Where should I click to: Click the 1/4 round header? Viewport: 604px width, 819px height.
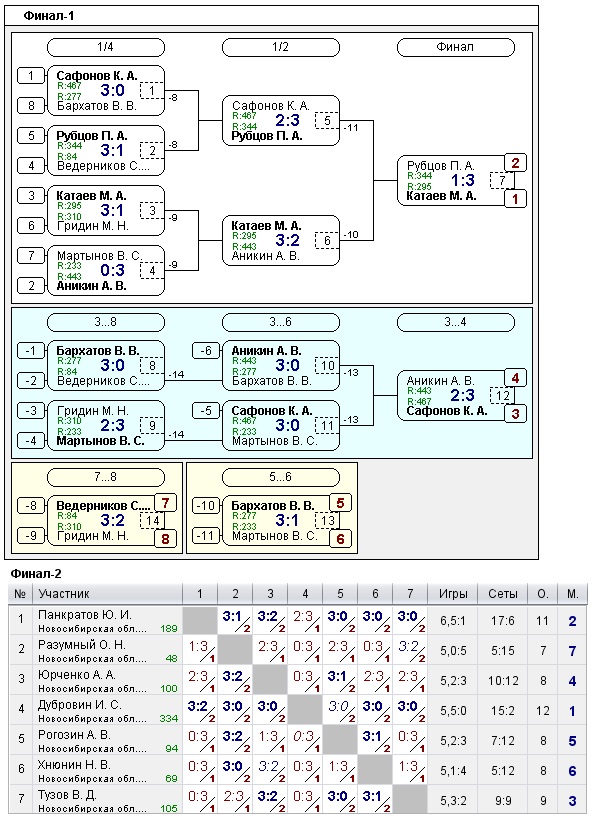(106, 47)
